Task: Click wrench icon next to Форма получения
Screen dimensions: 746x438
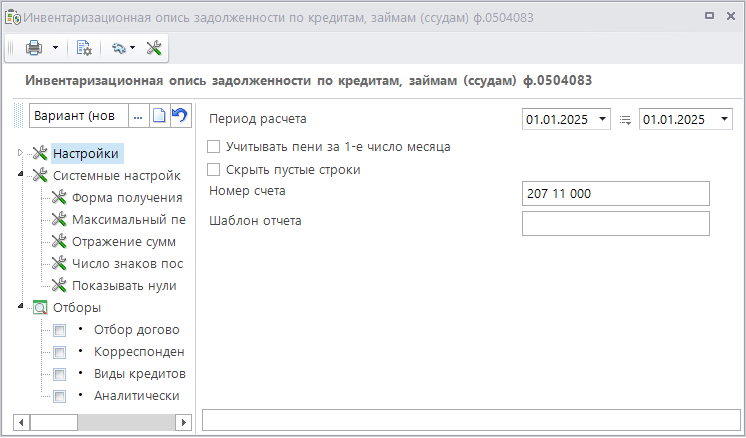Action: (x=59, y=197)
